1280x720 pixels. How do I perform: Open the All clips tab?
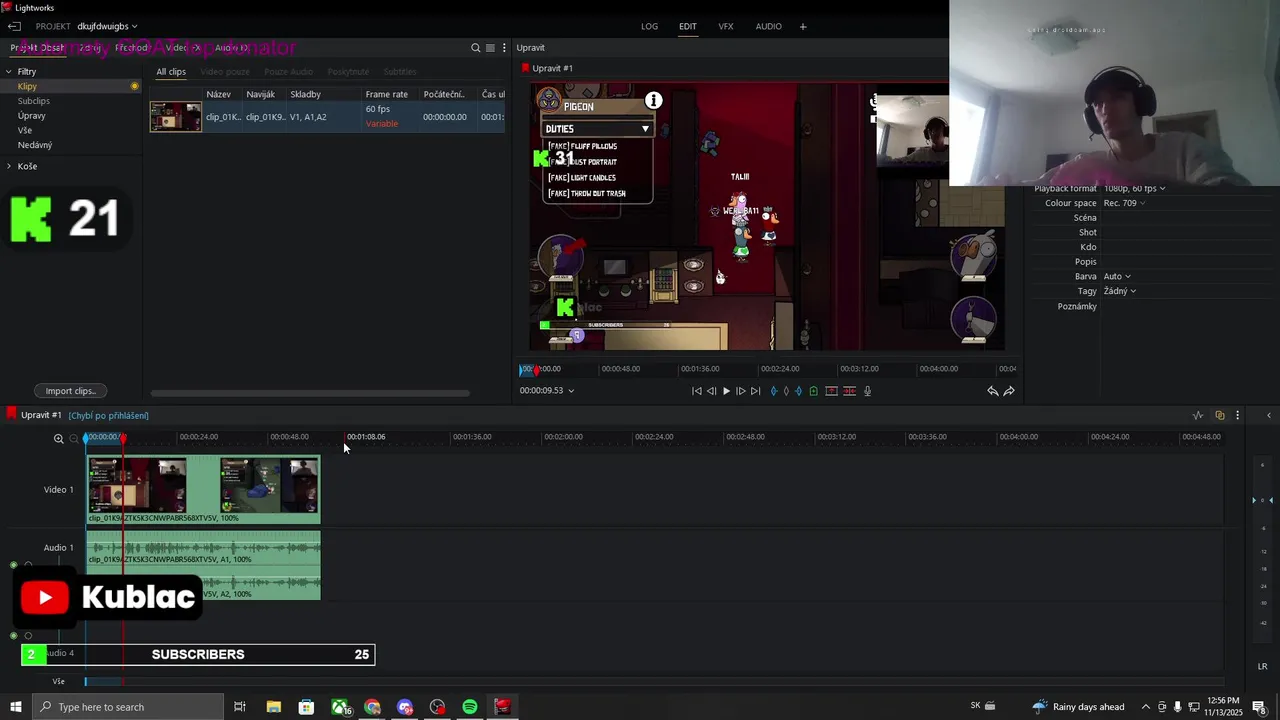click(x=171, y=72)
